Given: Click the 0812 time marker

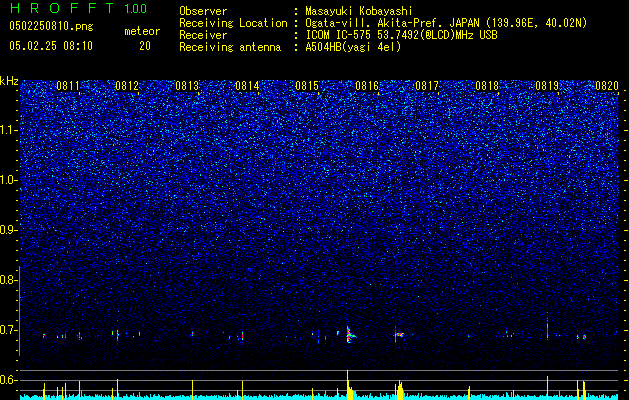Looking at the screenshot, I should 127,86.
